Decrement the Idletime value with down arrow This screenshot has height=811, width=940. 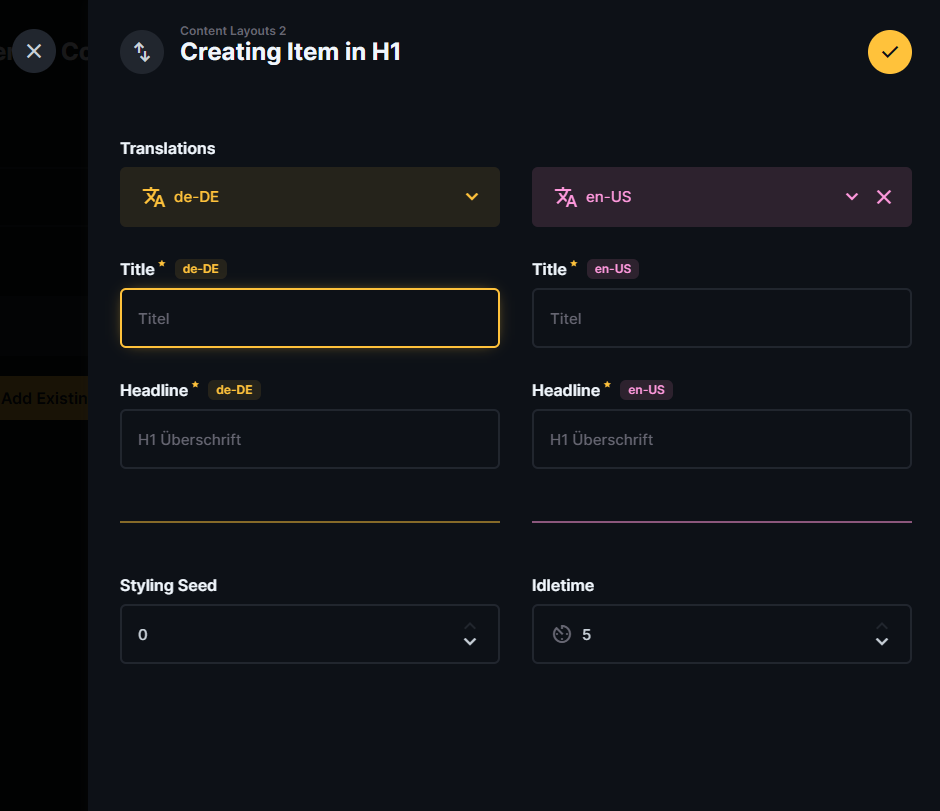(x=882, y=642)
